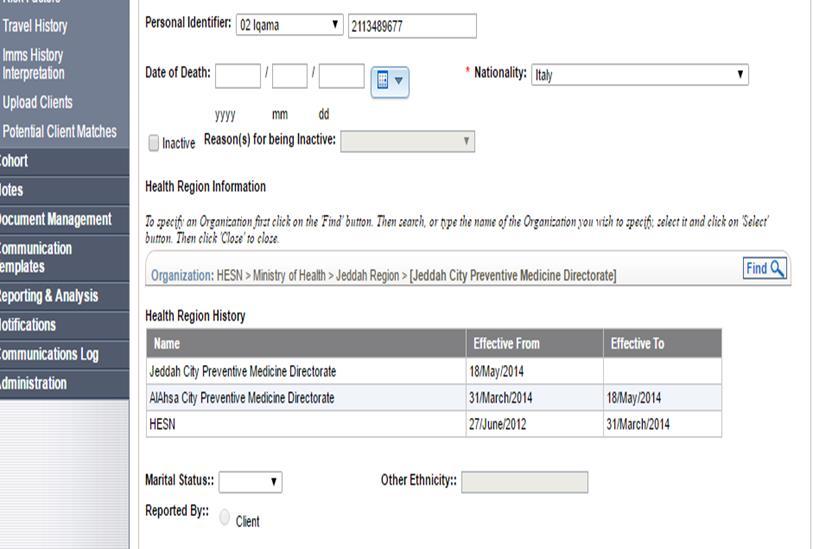Select the AlAhsa City Preventive Medicine Directorate row name
This screenshot has height=549, width=832.
coord(241,398)
